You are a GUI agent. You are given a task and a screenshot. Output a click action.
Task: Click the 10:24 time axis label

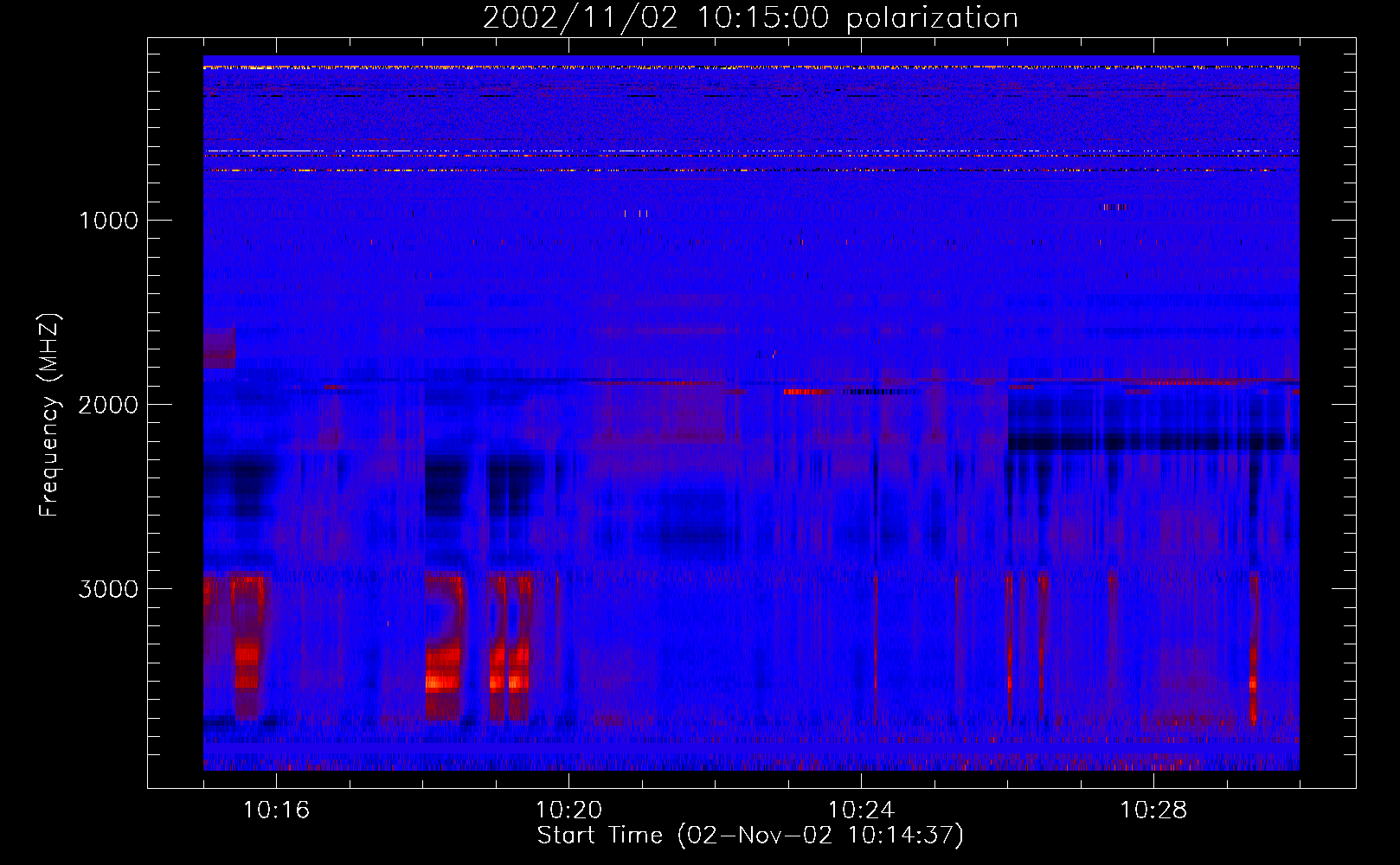(x=861, y=811)
